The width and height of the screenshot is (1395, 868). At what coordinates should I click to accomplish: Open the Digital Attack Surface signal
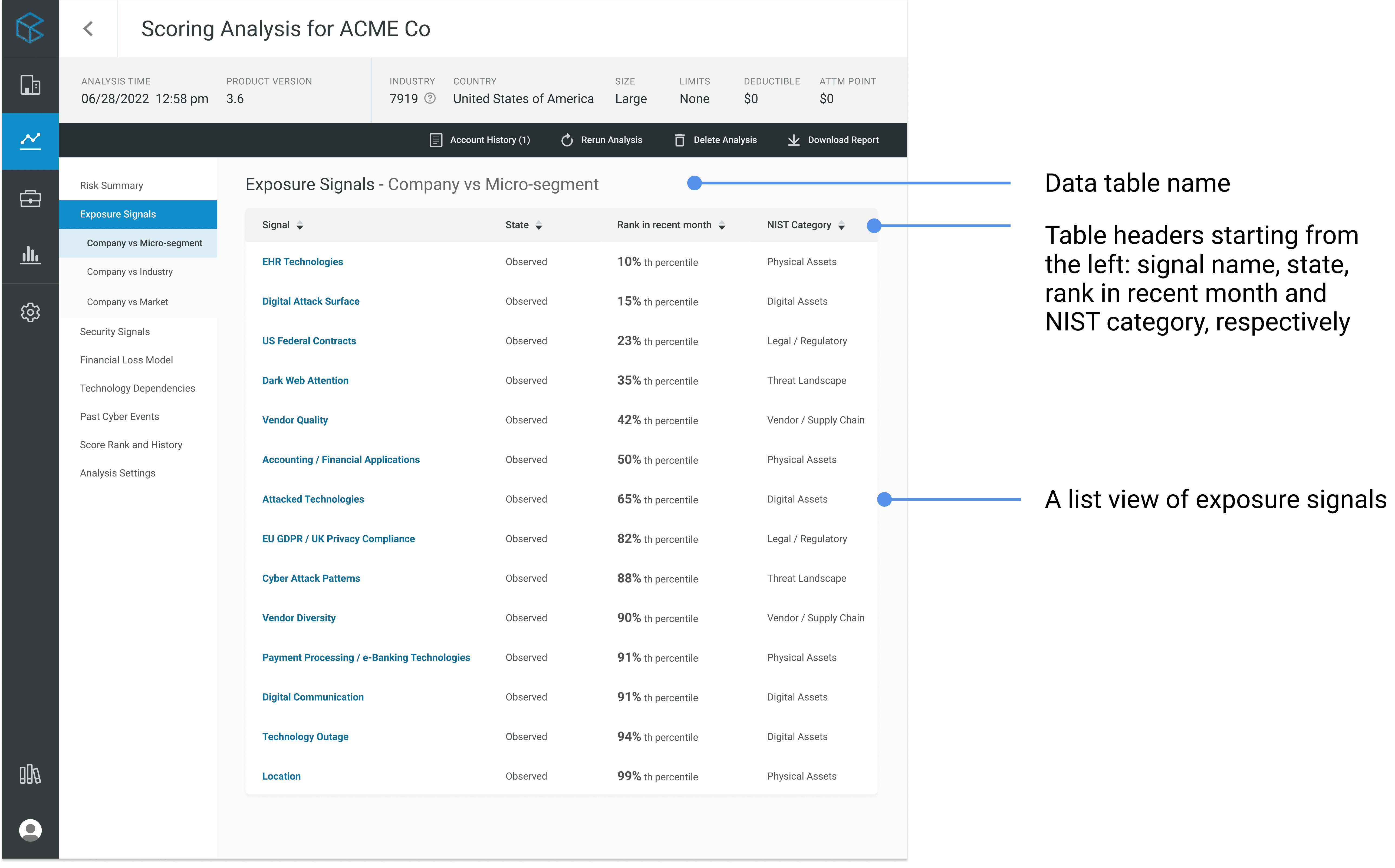point(311,302)
